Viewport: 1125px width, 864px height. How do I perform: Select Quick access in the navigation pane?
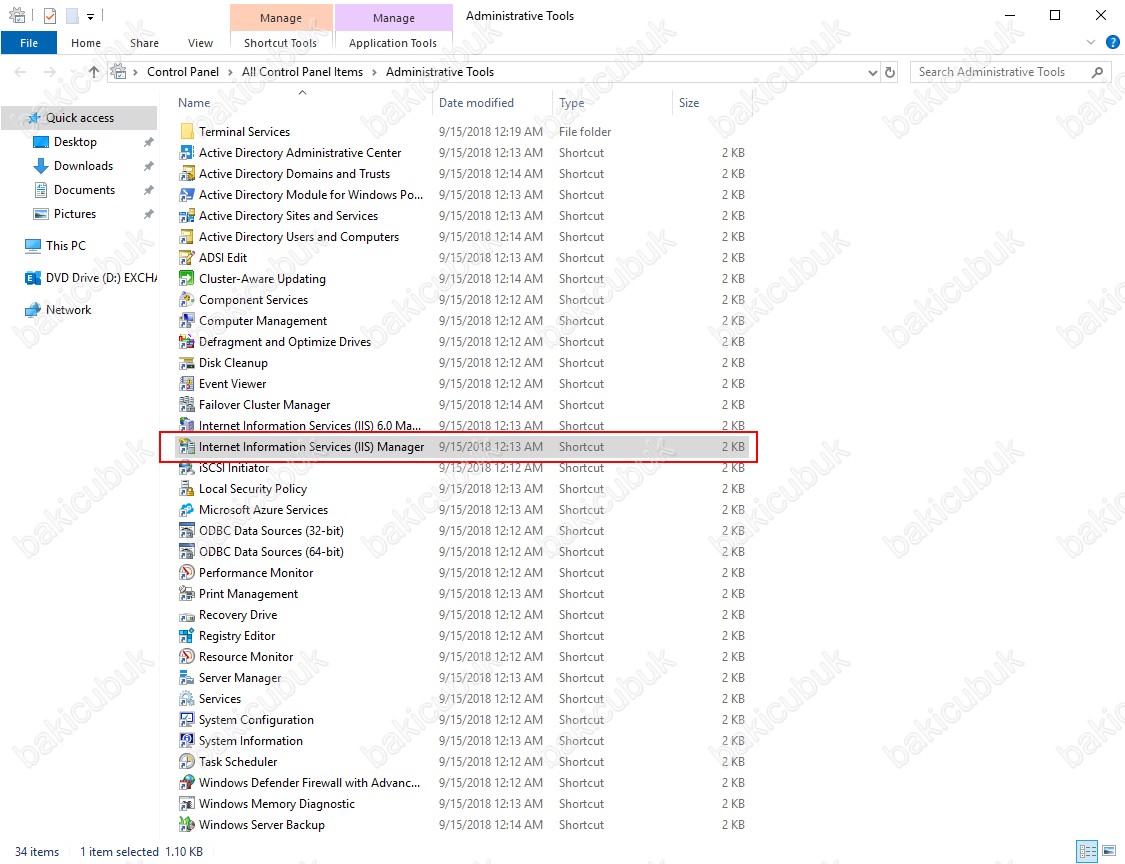click(80, 118)
